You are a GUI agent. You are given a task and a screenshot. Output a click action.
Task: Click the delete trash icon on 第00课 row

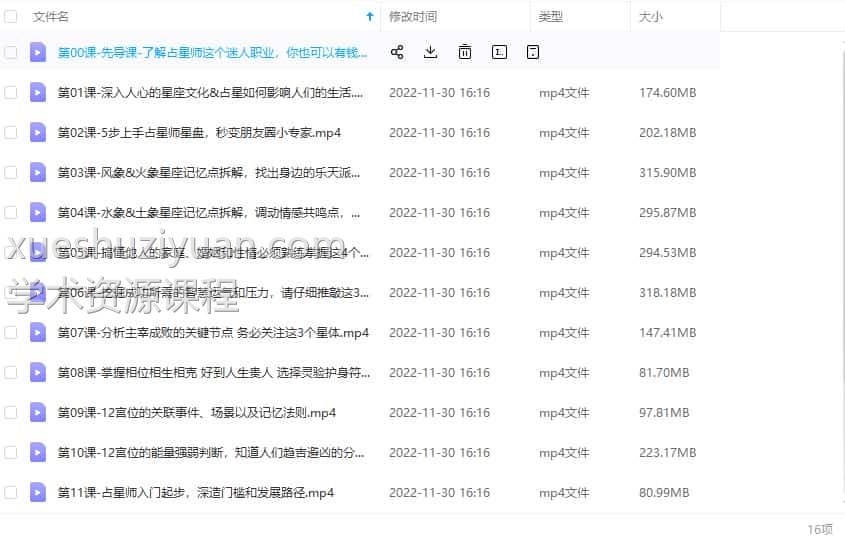pyautogui.click(x=465, y=52)
